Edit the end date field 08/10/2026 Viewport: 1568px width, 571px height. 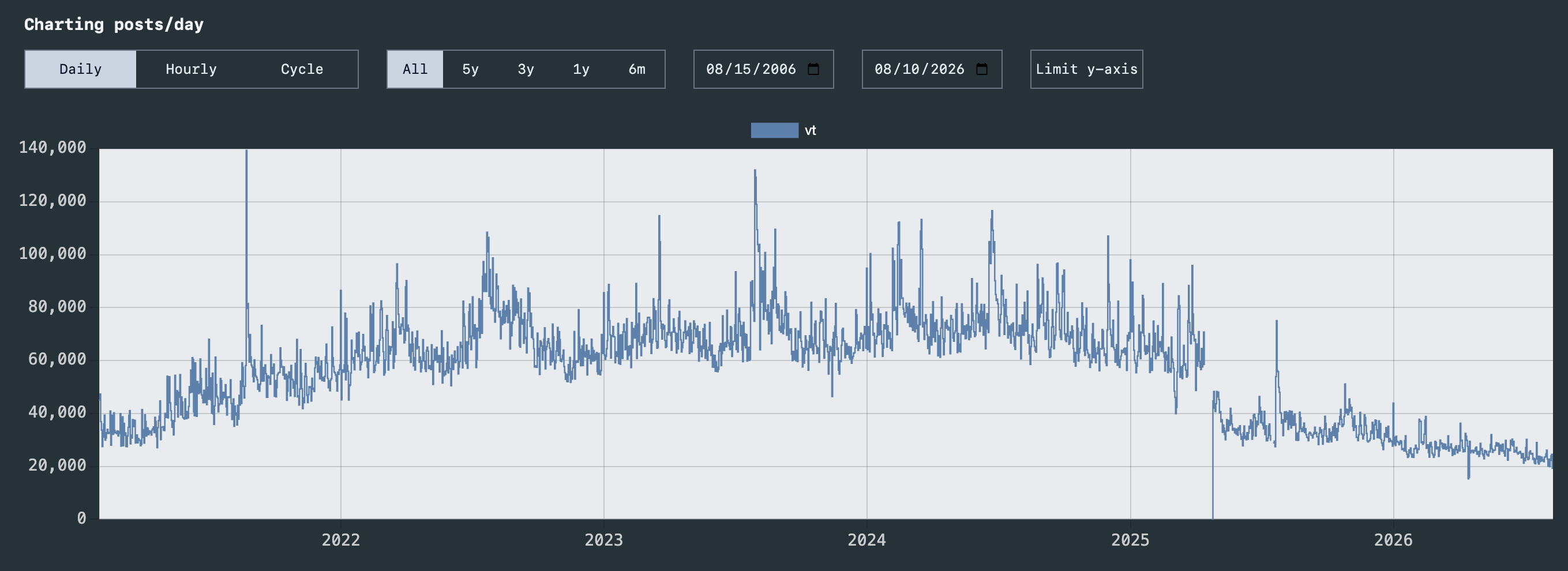coord(932,69)
